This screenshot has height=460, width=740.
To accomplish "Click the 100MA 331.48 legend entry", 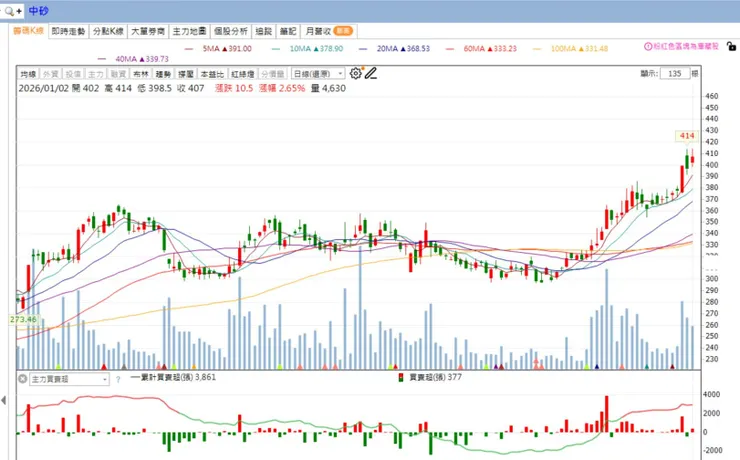I will [571, 49].
